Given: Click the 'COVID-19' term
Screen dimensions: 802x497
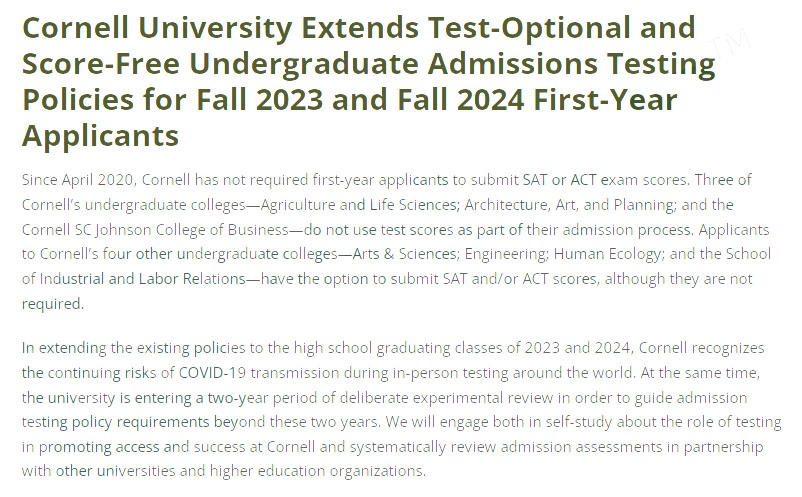Looking at the screenshot, I should tap(213, 373).
